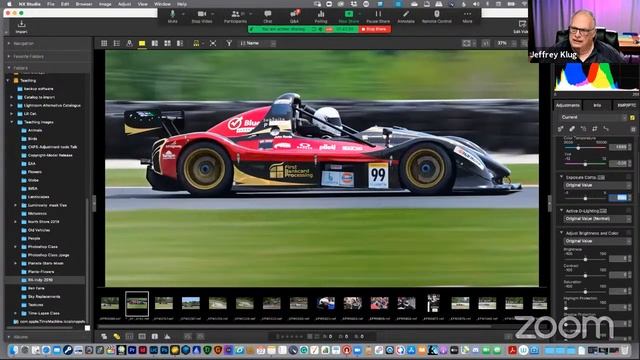Stop Video in the Zoom toolbar
Image resolution: width=640 pixels, height=360 pixels.
[x=202, y=17]
